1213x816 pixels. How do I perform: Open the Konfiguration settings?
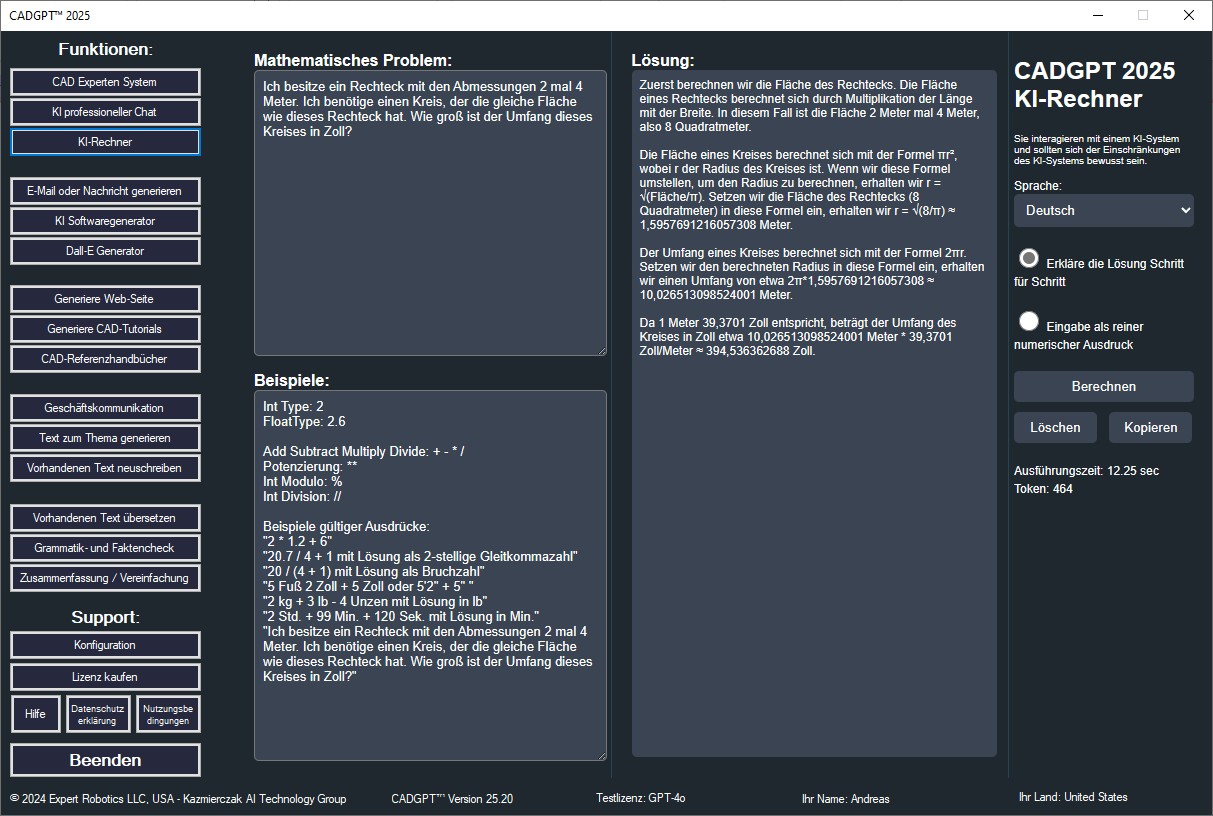point(105,645)
